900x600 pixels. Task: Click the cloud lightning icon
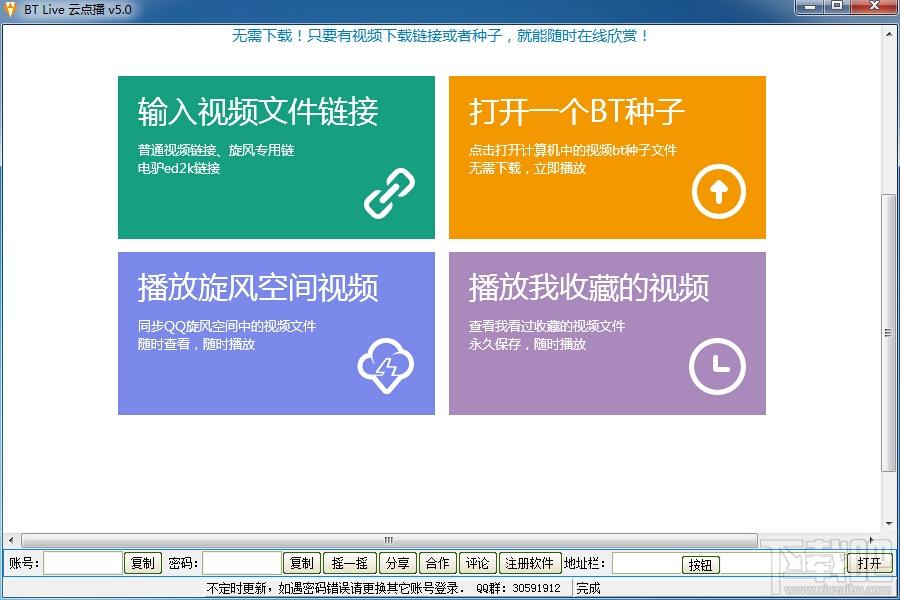click(386, 366)
